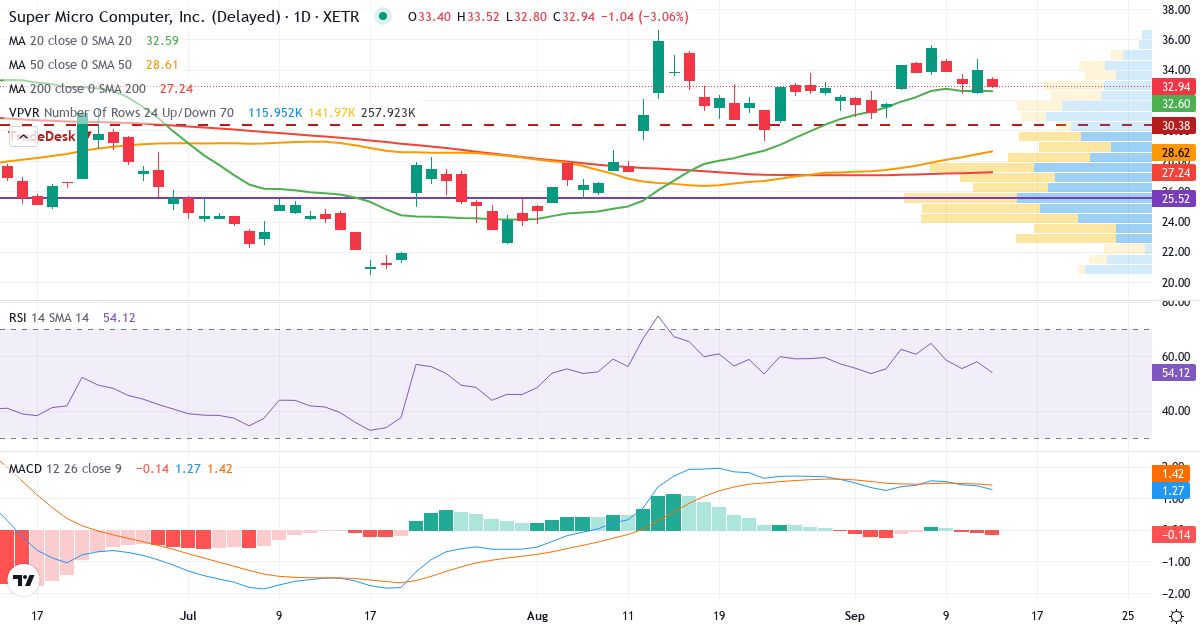Click the Jul date axis label
Viewport: 1200px width, 630px height.
click(189, 615)
